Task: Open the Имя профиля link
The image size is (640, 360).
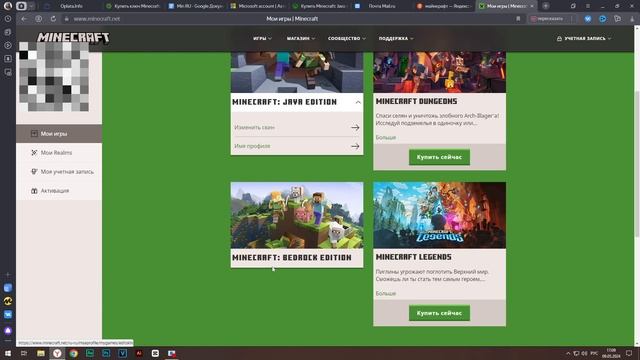Action: point(252,146)
